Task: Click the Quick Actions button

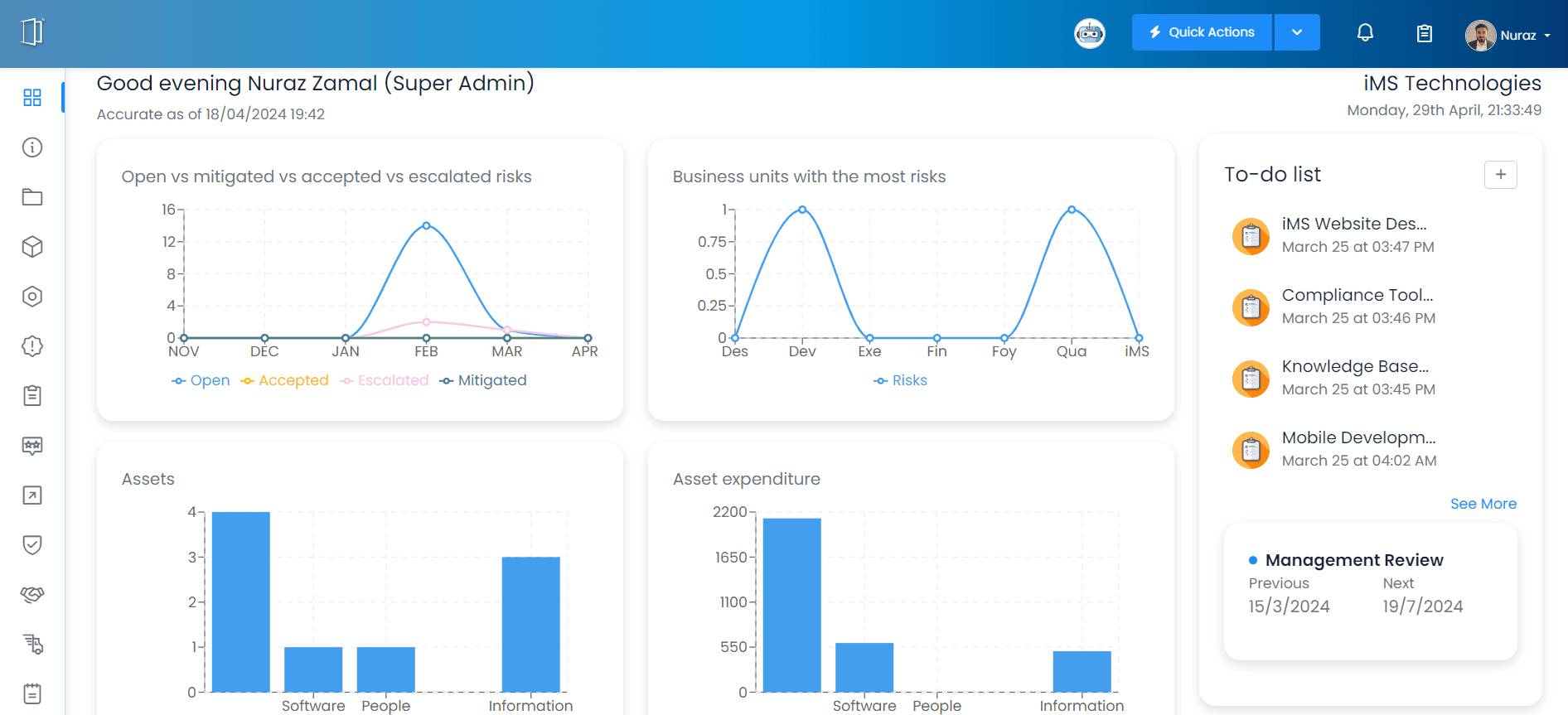Action: pos(1202,32)
